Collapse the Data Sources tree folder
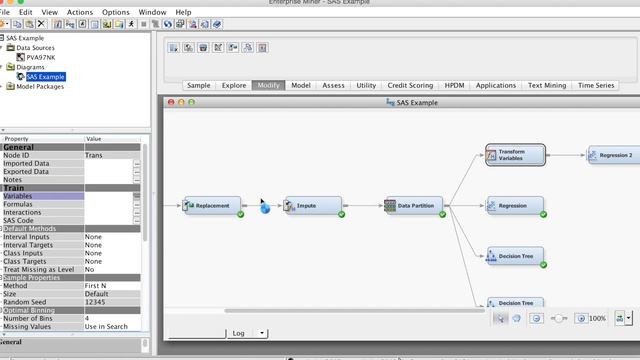 click(2, 48)
